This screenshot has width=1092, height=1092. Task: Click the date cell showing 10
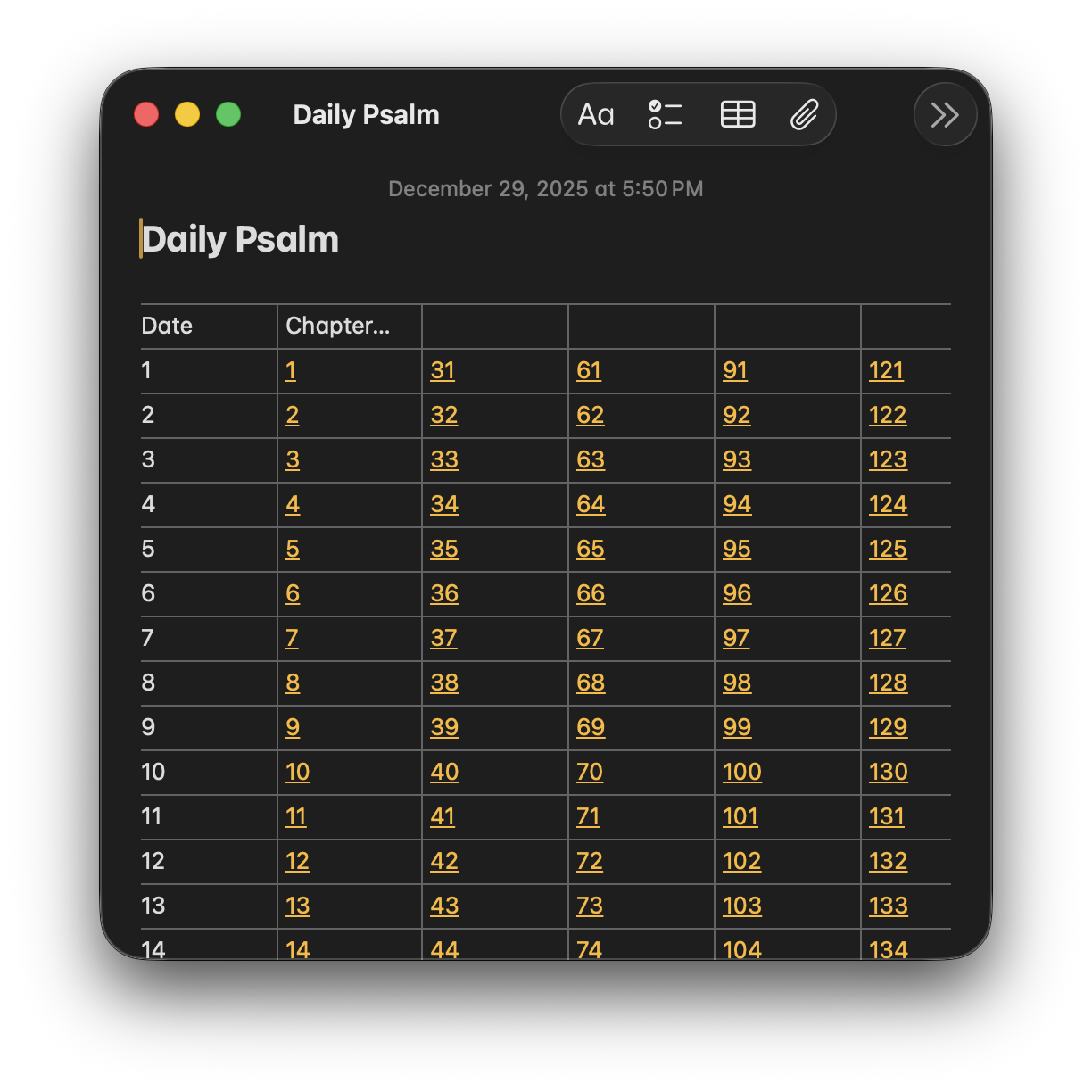pos(153,772)
